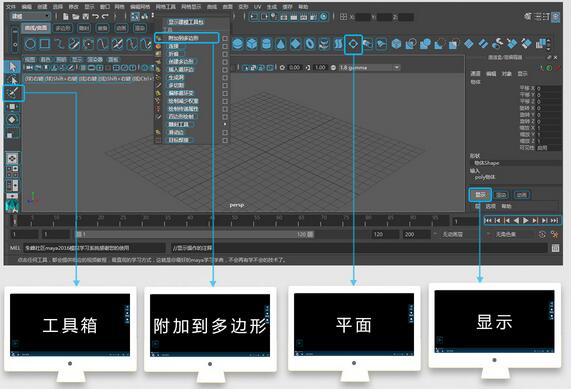Click play backward in playback controls

516,220
